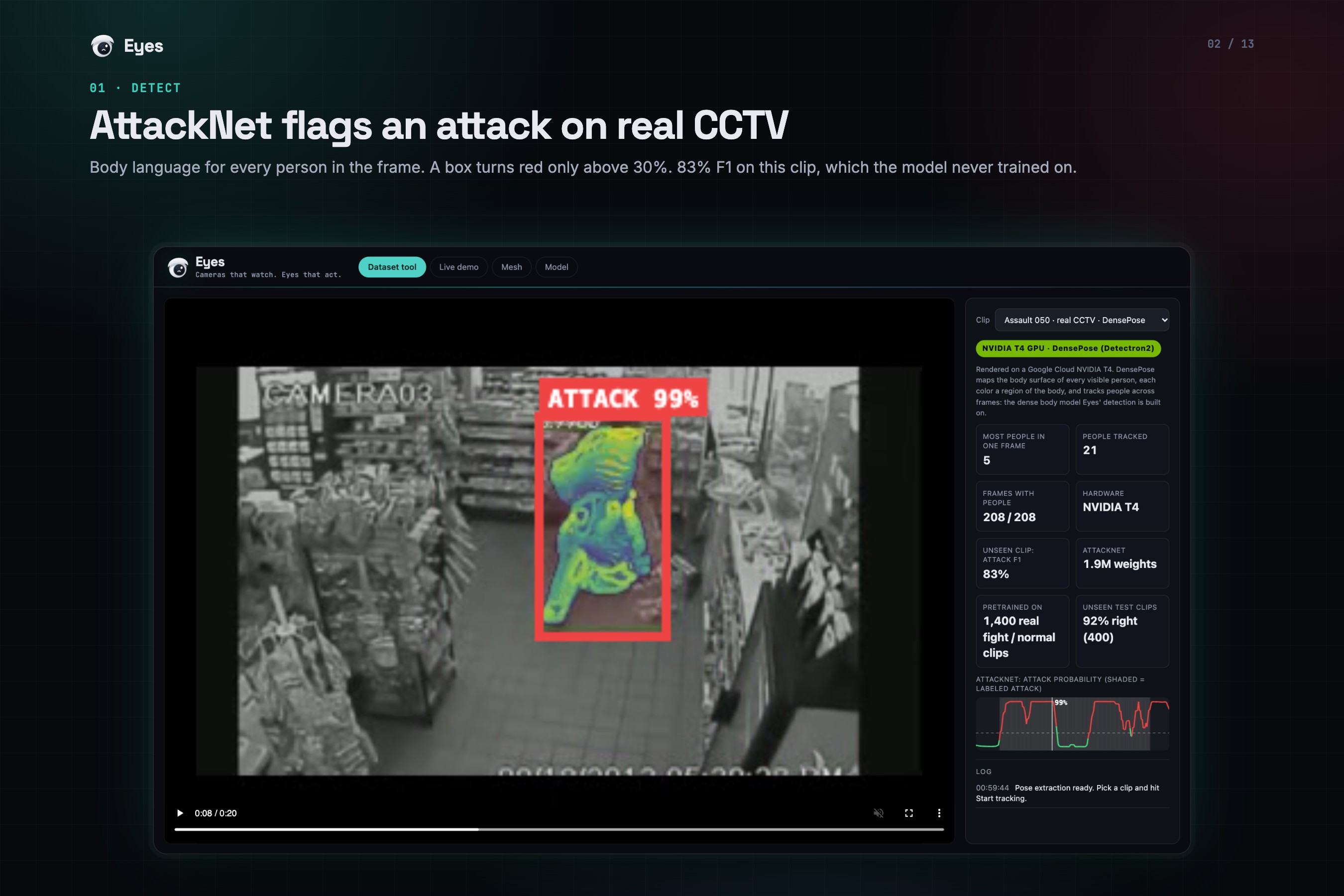1344x896 pixels.
Task: Open the Clip selection dropdown
Action: [1082, 320]
